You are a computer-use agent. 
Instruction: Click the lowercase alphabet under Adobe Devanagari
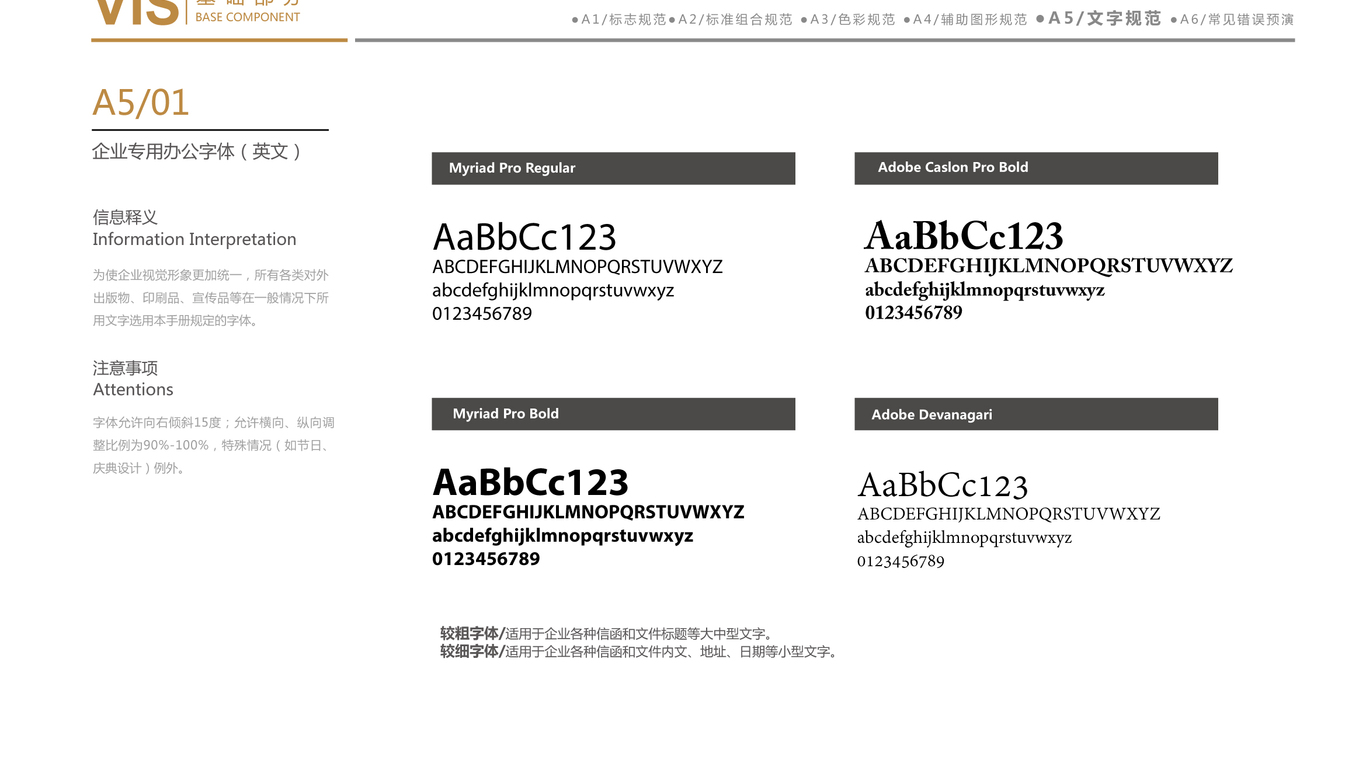click(x=965, y=538)
